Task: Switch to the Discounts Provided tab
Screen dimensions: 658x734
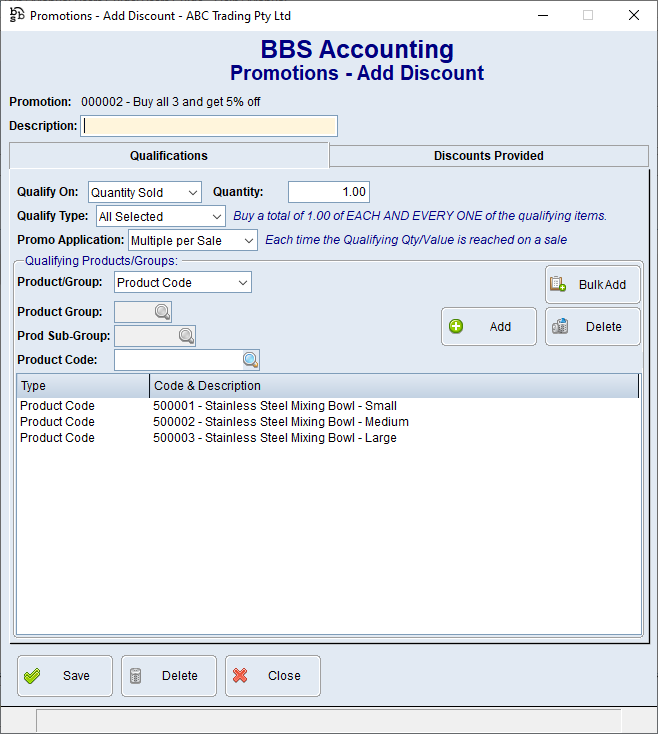Action: 488,156
